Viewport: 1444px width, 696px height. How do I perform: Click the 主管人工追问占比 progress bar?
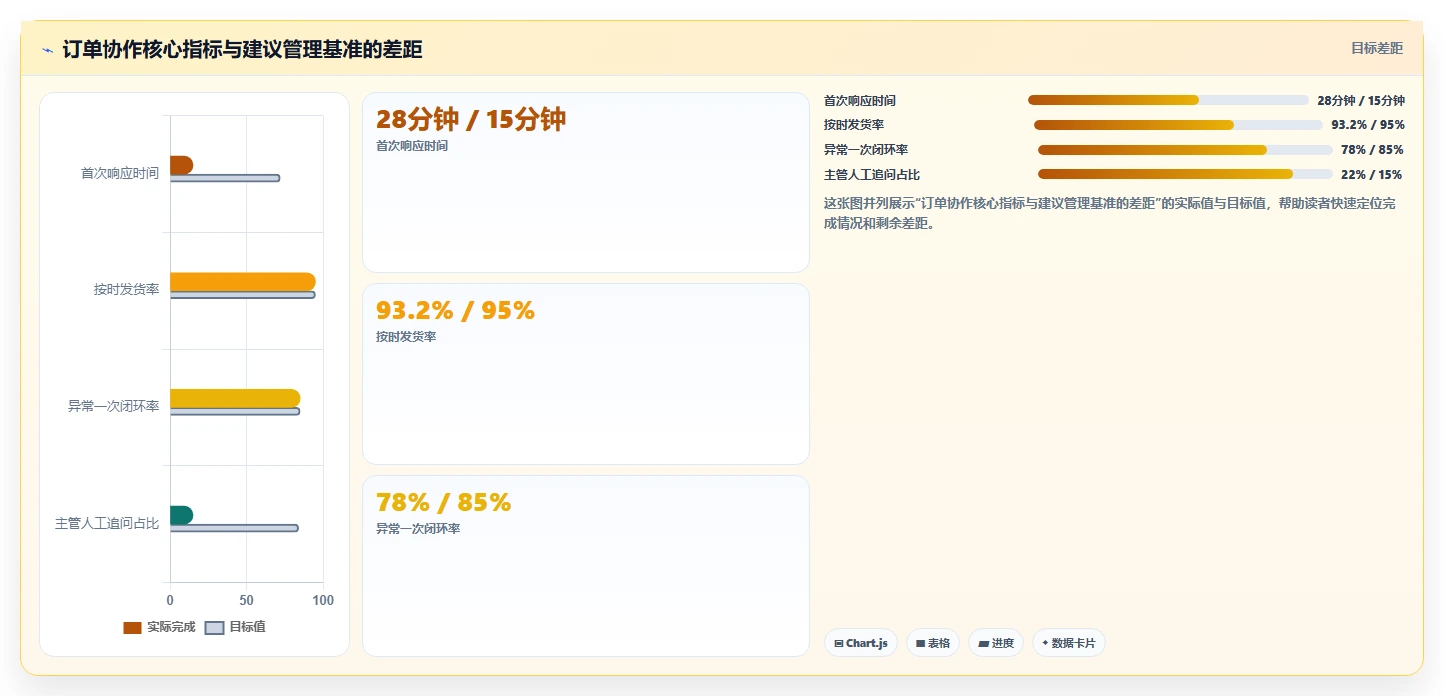[x=1185, y=174]
